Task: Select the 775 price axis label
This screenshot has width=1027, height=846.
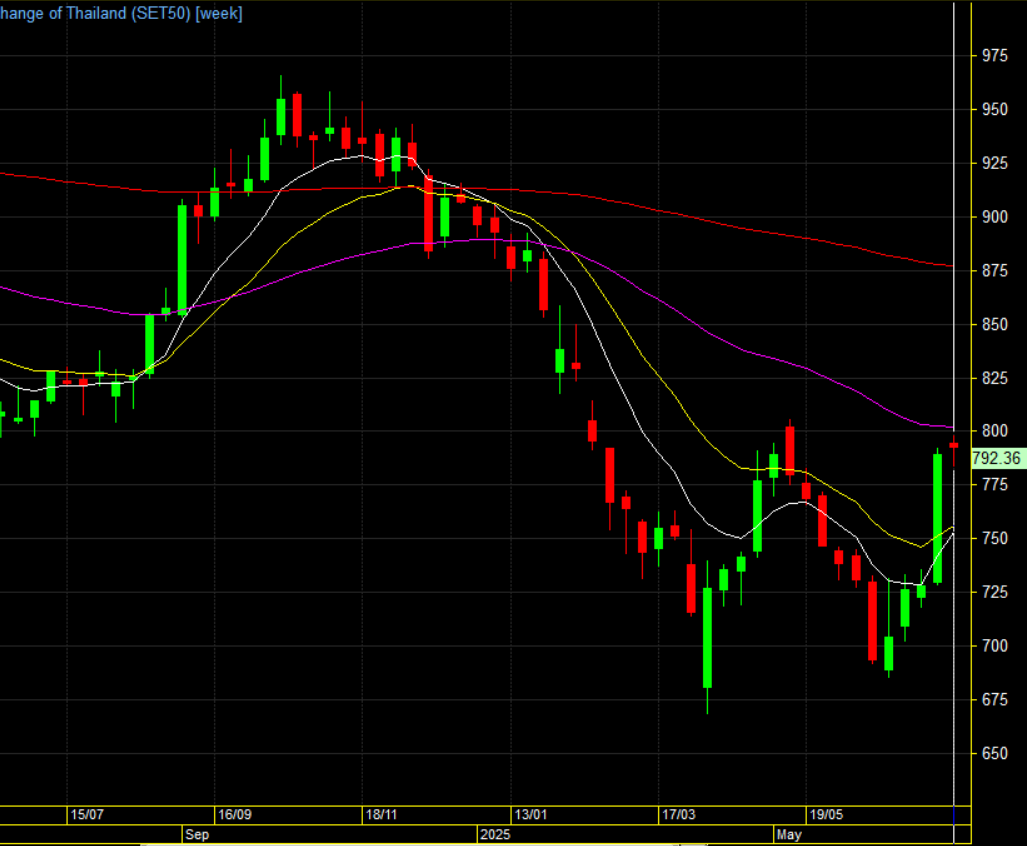Action: 995,485
